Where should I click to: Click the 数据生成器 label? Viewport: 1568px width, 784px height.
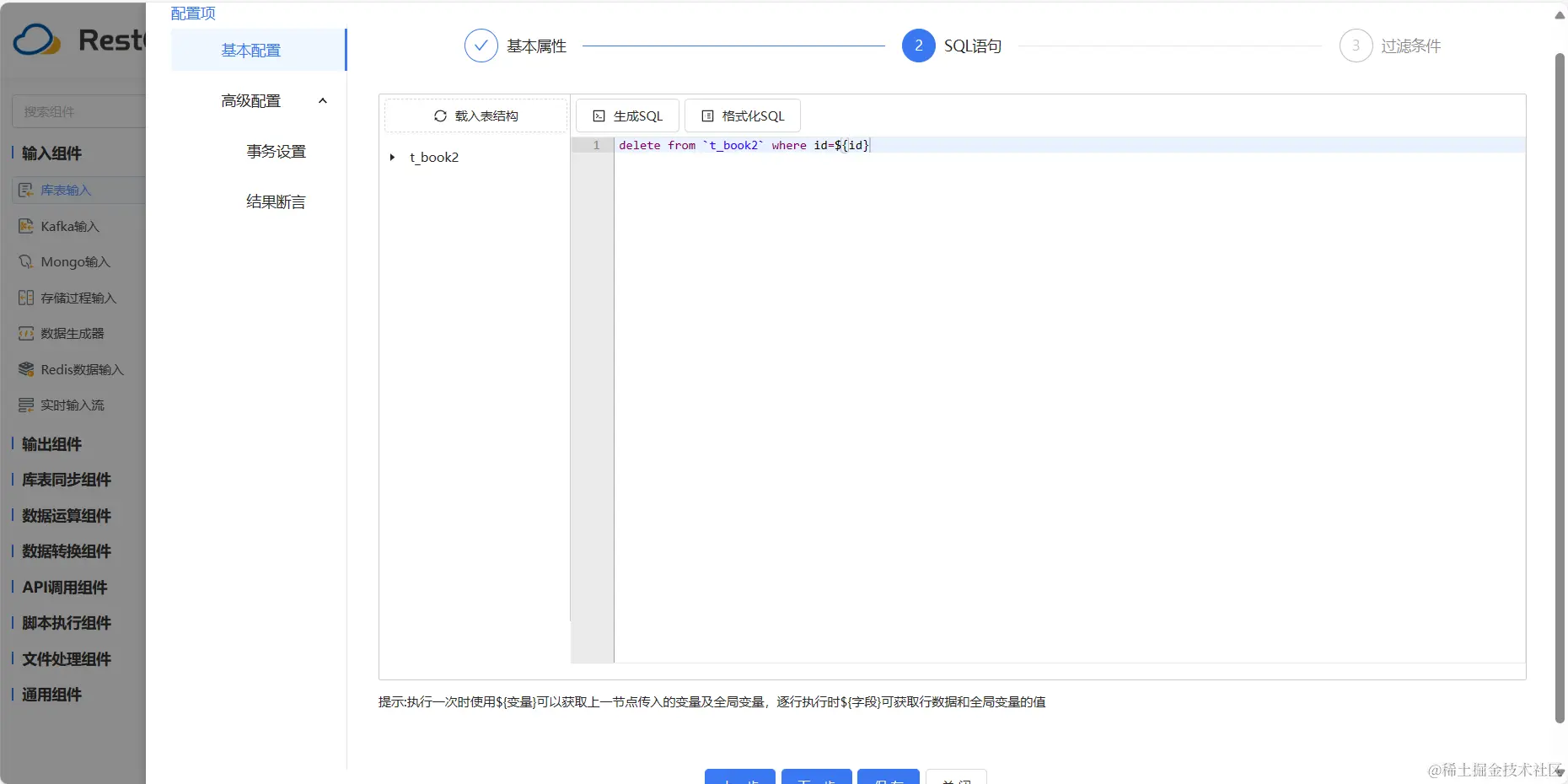pos(72,334)
